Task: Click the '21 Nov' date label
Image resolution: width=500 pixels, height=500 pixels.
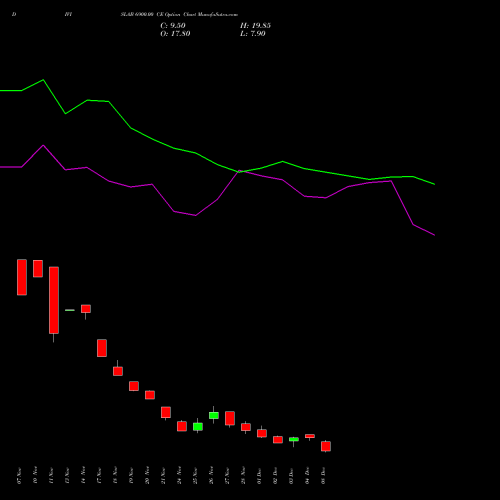Action: pos(163,476)
